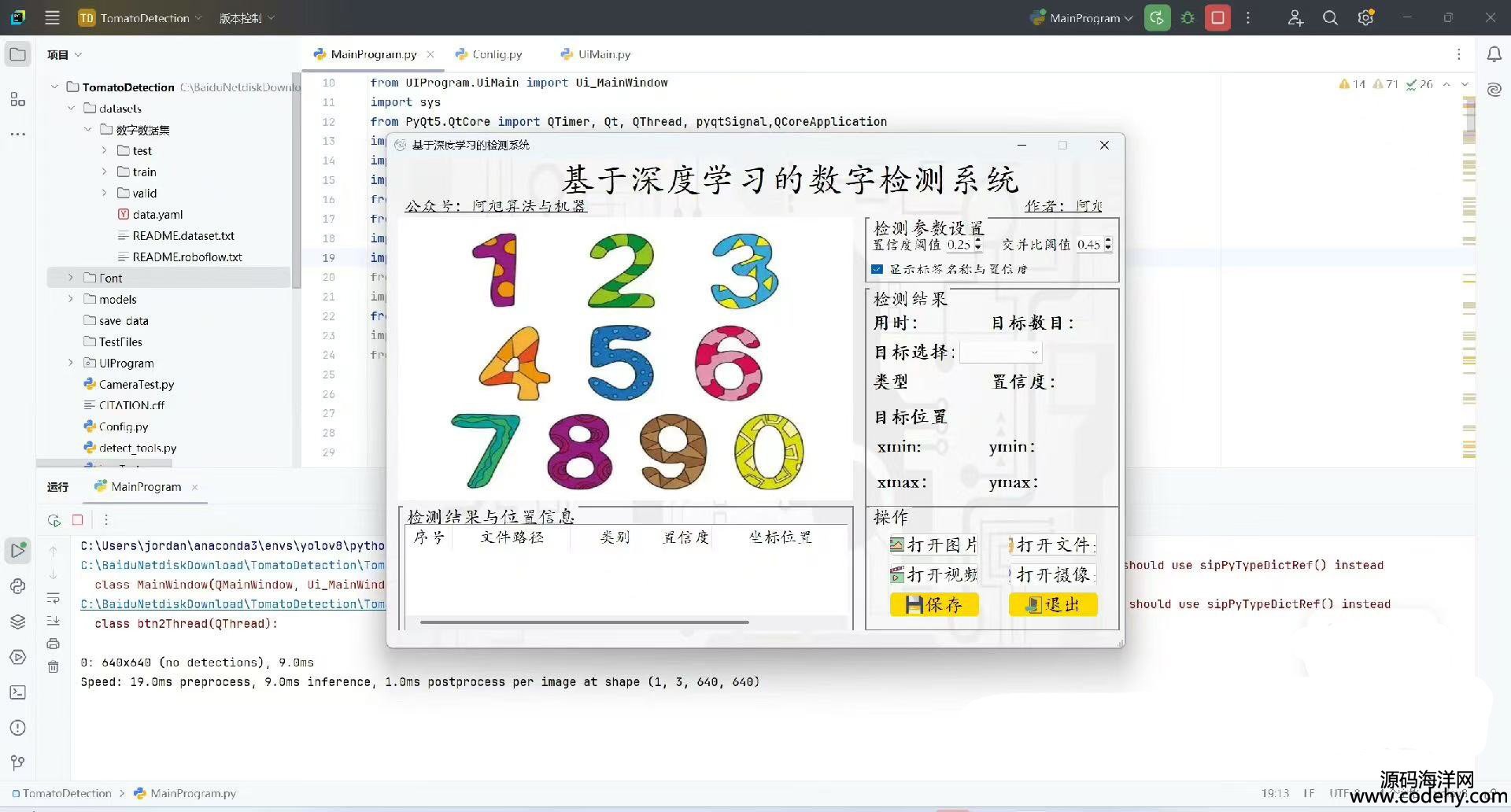Open the Search Everywhere magnifier

1330,17
